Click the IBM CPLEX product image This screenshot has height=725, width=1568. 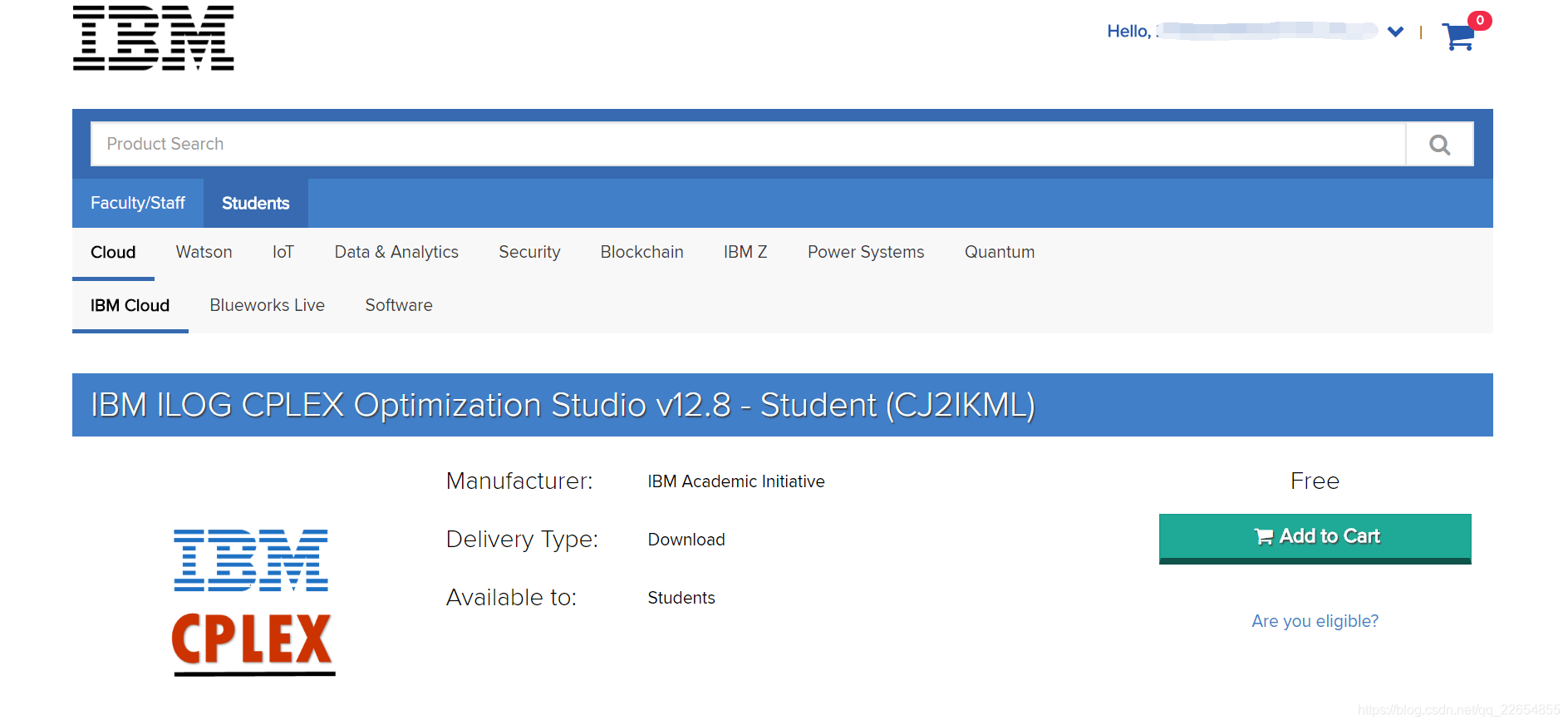click(x=253, y=602)
